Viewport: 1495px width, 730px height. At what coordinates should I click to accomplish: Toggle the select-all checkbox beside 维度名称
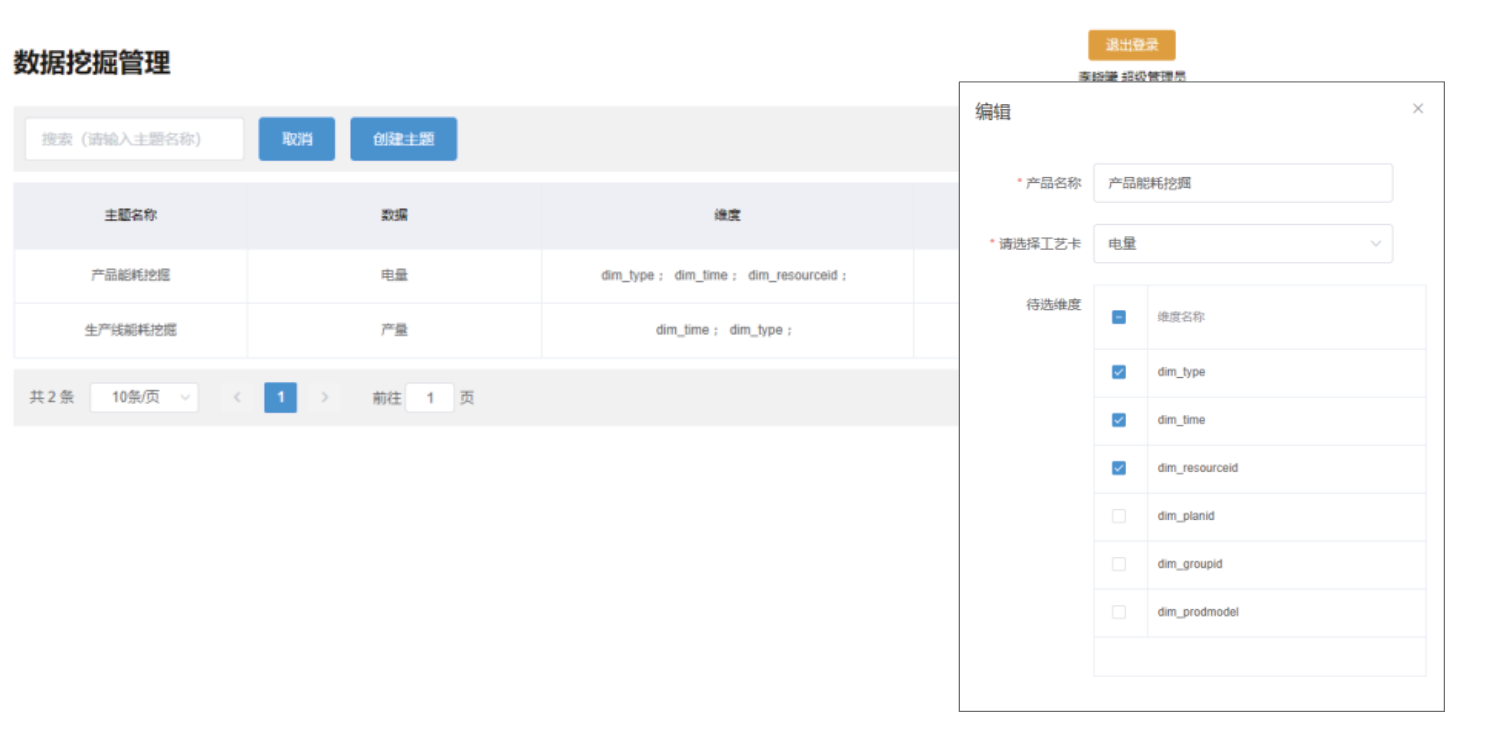tap(1119, 317)
